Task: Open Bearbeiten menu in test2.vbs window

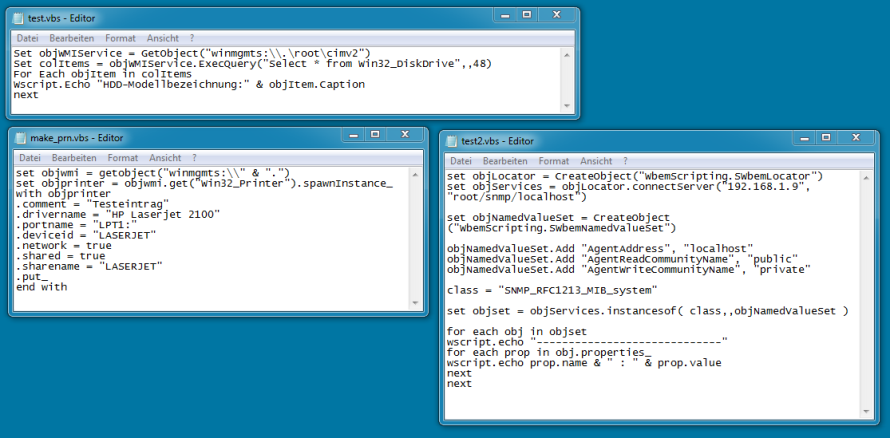Action: pos(505,161)
